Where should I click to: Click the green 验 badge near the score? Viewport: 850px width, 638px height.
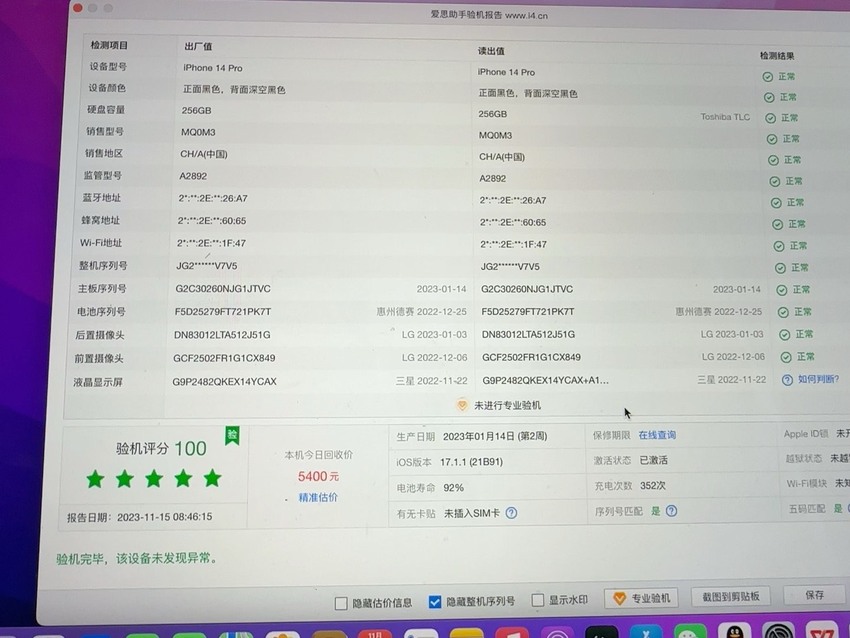pyautogui.click(x=233, y=435)
